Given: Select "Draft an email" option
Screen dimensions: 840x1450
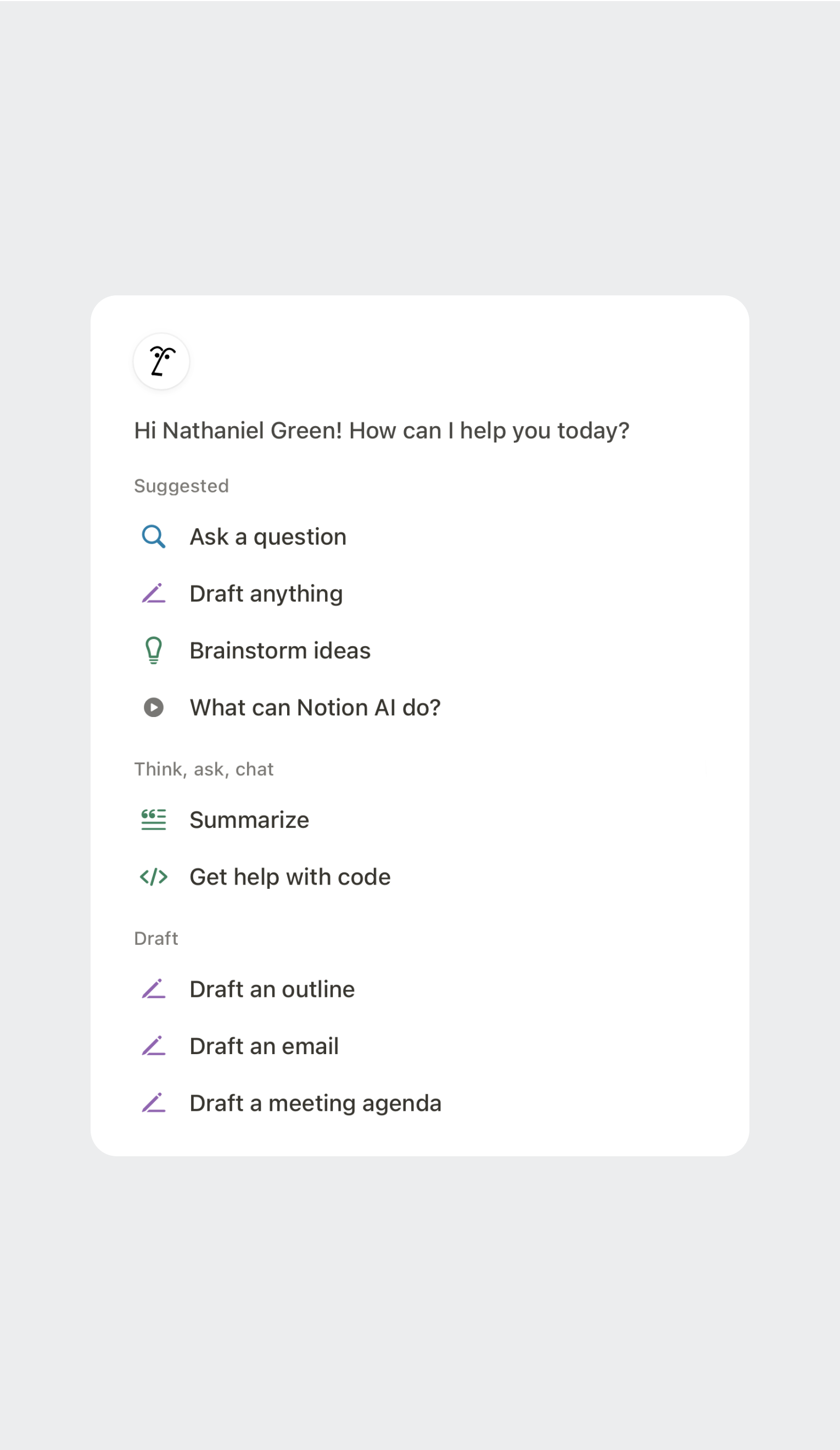Looking at the screenshot, I should pos(264,1045).
